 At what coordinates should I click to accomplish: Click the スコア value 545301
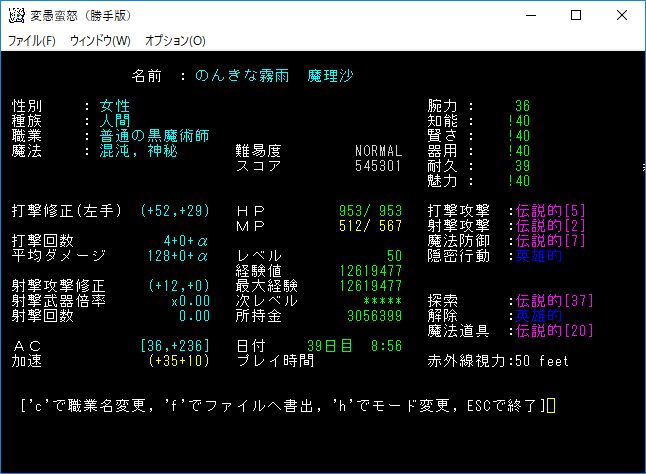[378, 166]
